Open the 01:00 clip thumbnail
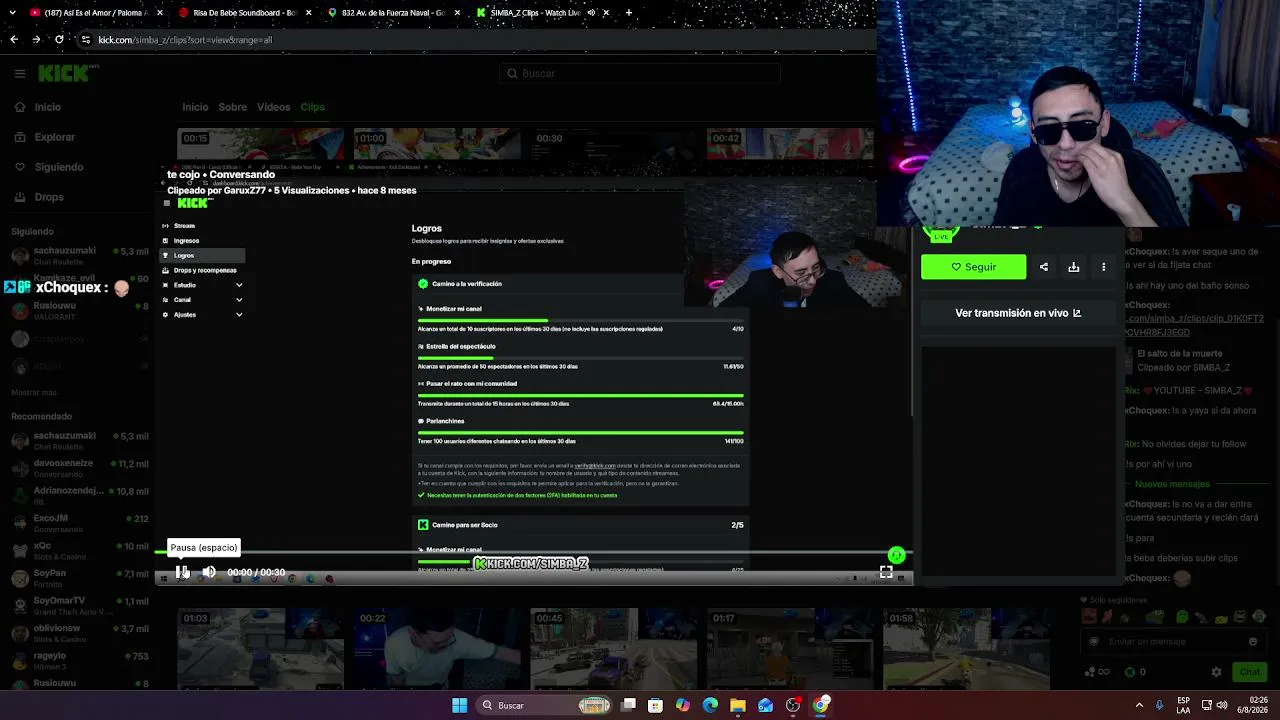This screenshot has height=720, width=1280. [437, 144]
